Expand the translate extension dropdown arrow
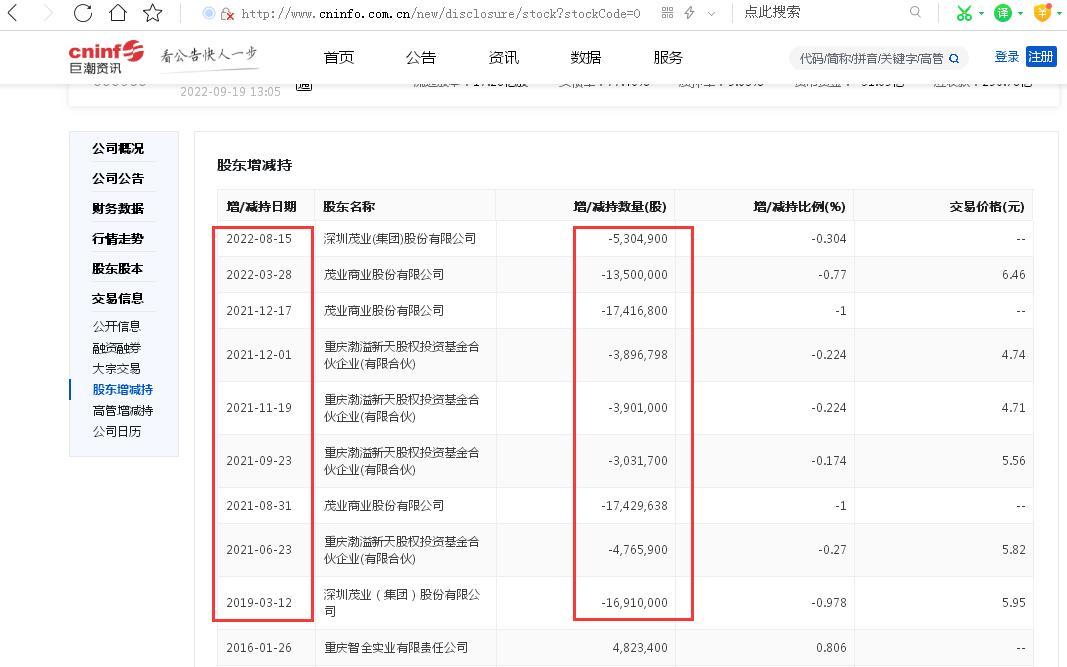Screen dimensions: 1067x667 tap(1020, 14)
